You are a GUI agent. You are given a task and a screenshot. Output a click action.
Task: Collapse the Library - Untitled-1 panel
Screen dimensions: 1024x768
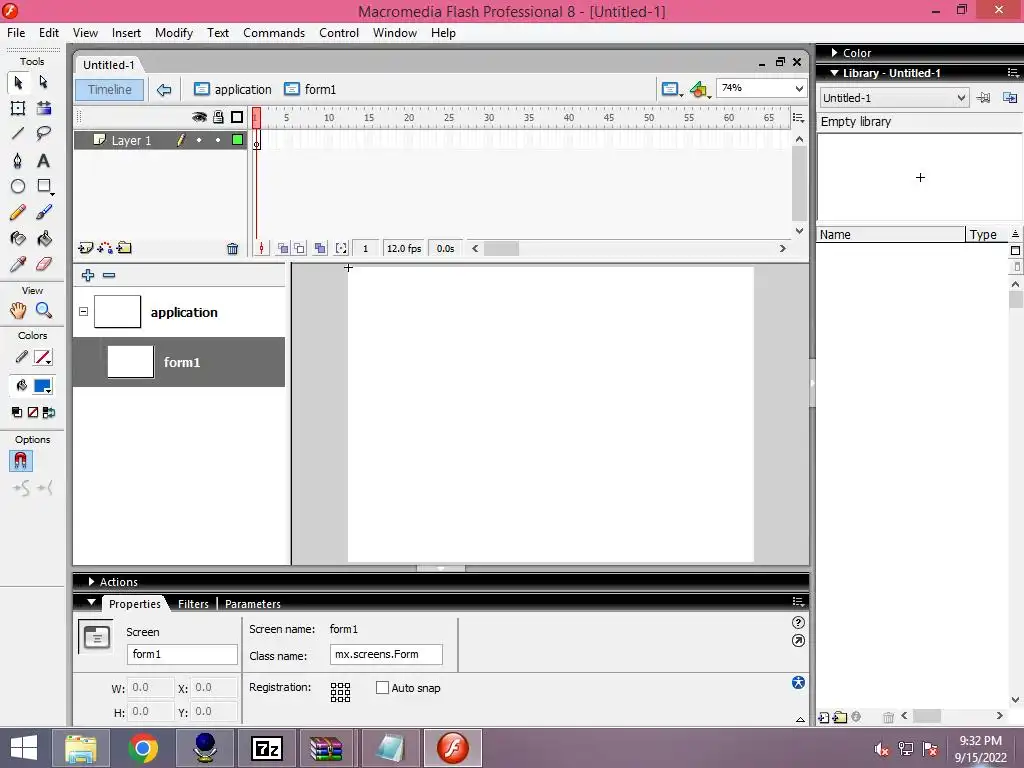(835, 73)
